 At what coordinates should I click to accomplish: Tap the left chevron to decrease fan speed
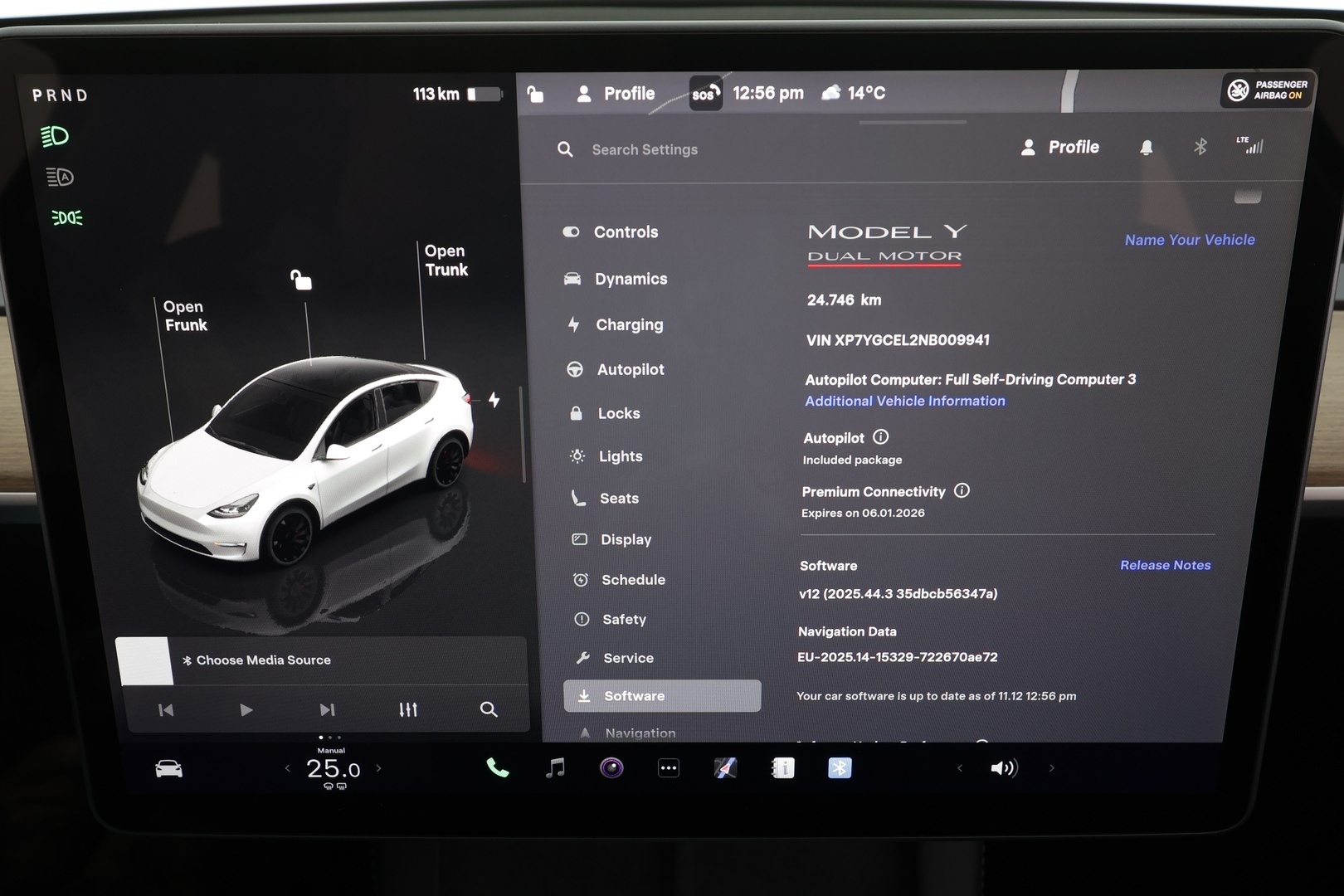coord(286,769)
